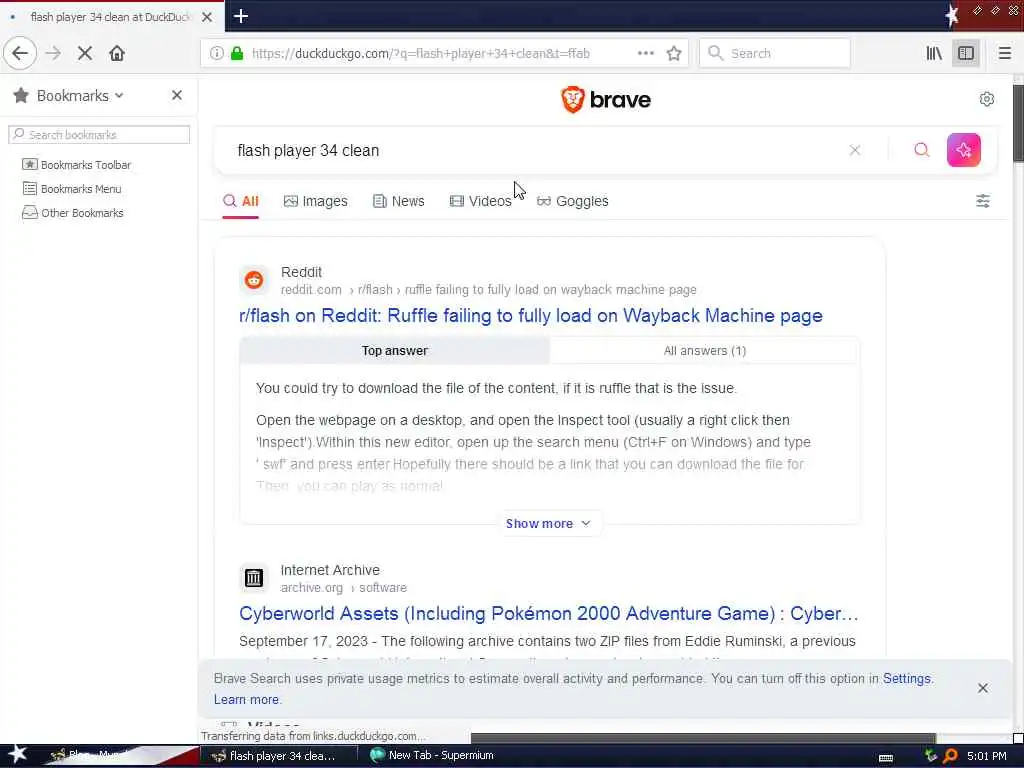The width and height of the screenshot is (1024, 768).
Task: Select the All answers (1) tab
Action: pyautogui.click(x=705, y=351)
